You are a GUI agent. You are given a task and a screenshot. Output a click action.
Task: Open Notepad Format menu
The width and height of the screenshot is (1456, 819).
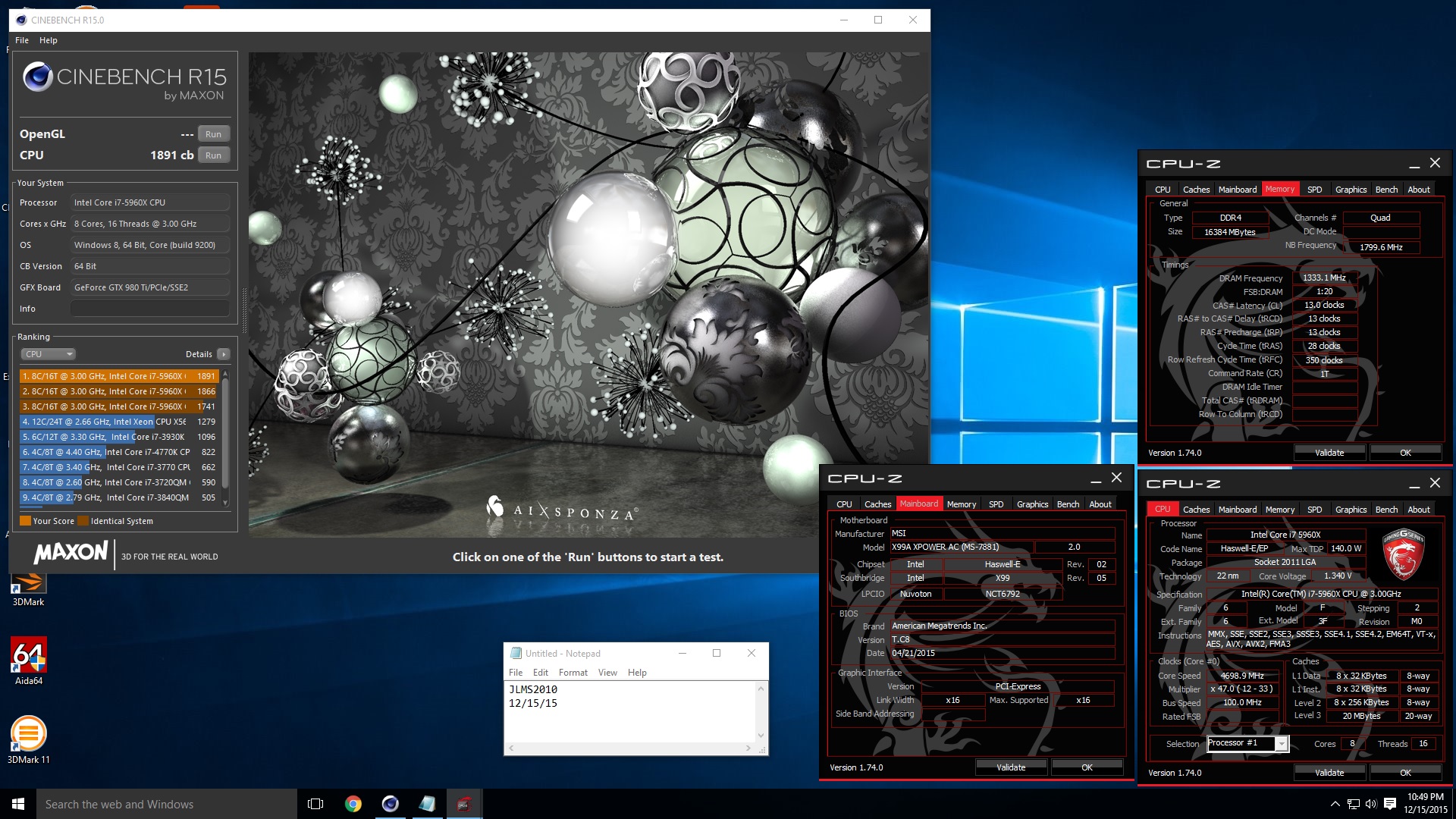click(x=573, y=673)
